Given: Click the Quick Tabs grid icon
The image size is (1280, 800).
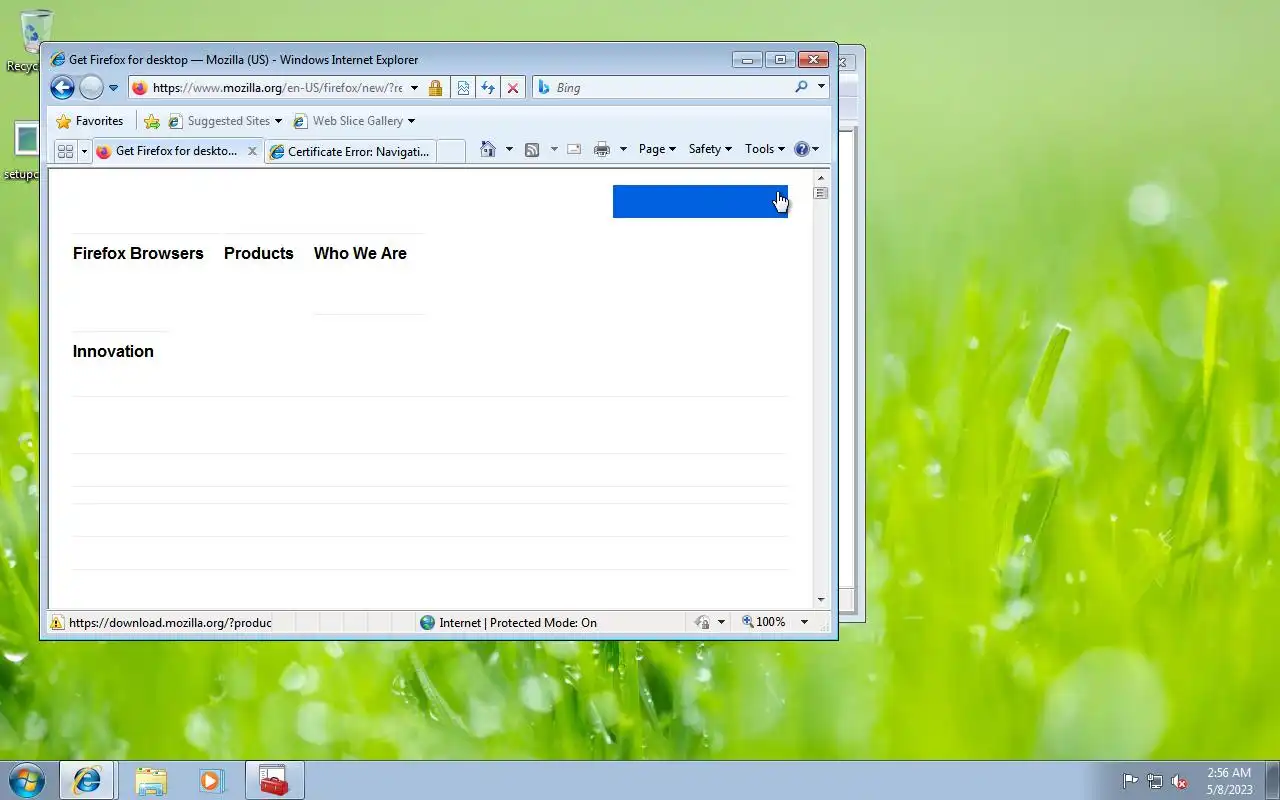Looking at the screenshot, I should (x=65, y=151).
